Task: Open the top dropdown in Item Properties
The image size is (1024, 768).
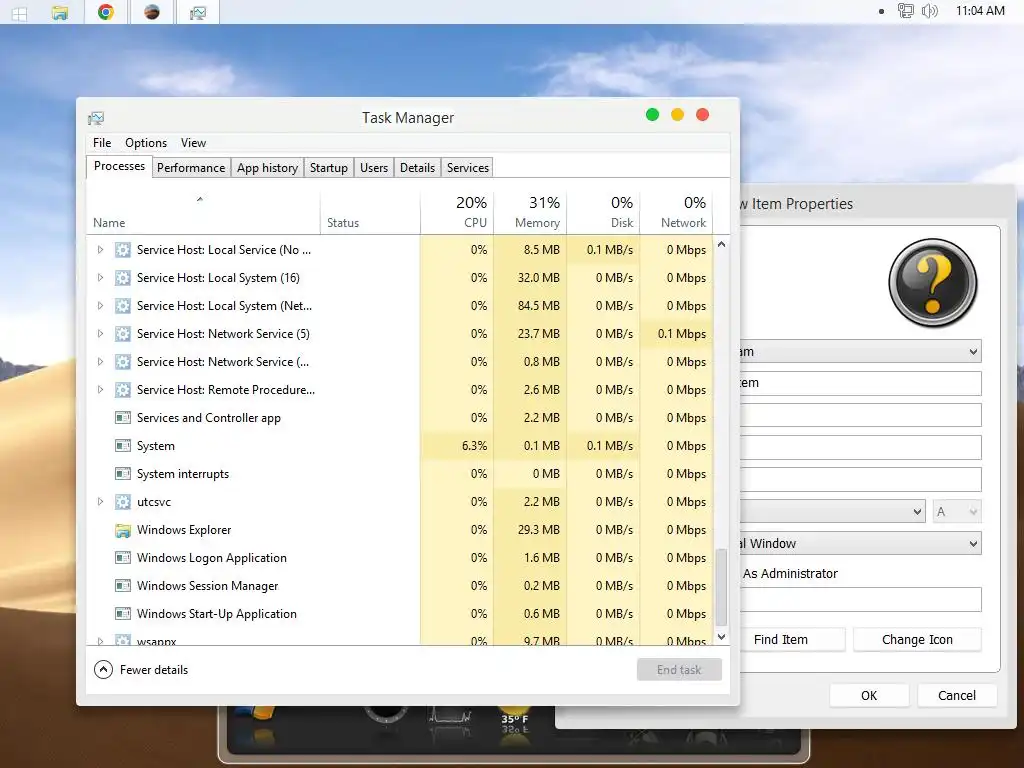Action: (861, 351)
